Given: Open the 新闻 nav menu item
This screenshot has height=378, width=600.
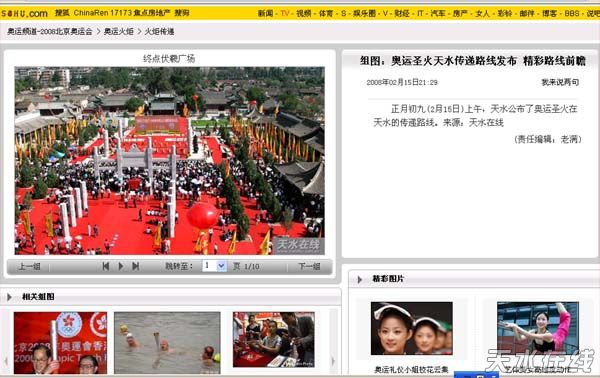Looking at the screenshot, I should pyautogui.click(x=265, y=13).
